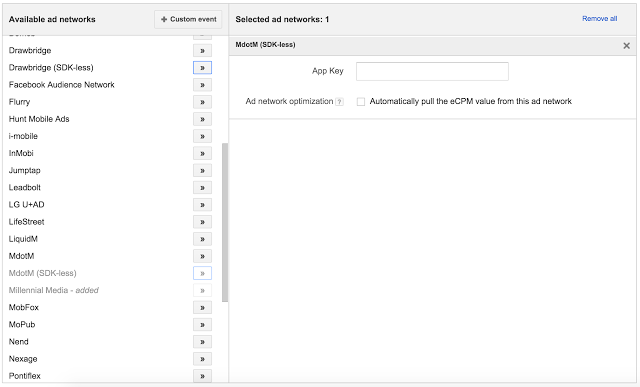640x387 pixels.
Task: Focus the App Key input field
Action: tap(432, 71)
